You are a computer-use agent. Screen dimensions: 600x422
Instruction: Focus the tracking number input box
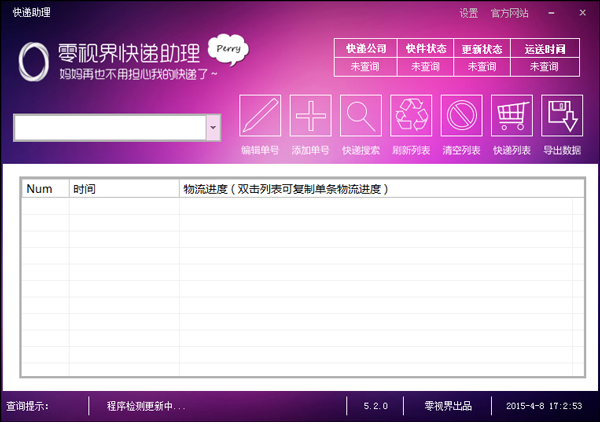(x=110, y=127)
